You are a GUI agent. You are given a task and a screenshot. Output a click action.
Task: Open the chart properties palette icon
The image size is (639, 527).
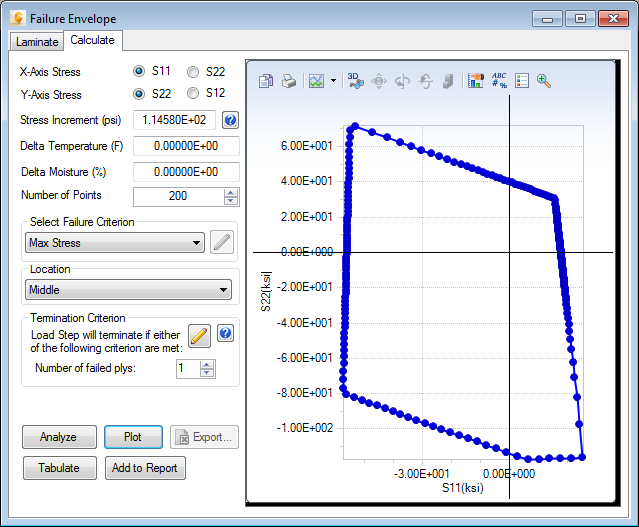476,81
